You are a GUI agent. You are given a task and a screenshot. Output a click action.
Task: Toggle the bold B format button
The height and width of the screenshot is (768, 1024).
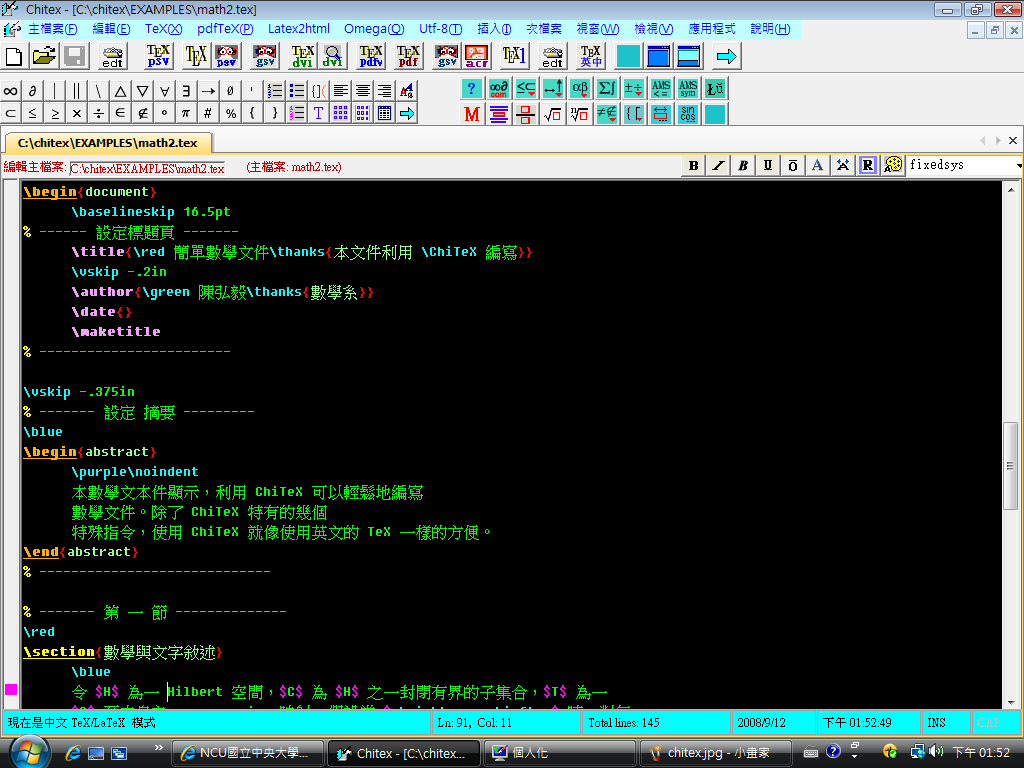(694, 165)
